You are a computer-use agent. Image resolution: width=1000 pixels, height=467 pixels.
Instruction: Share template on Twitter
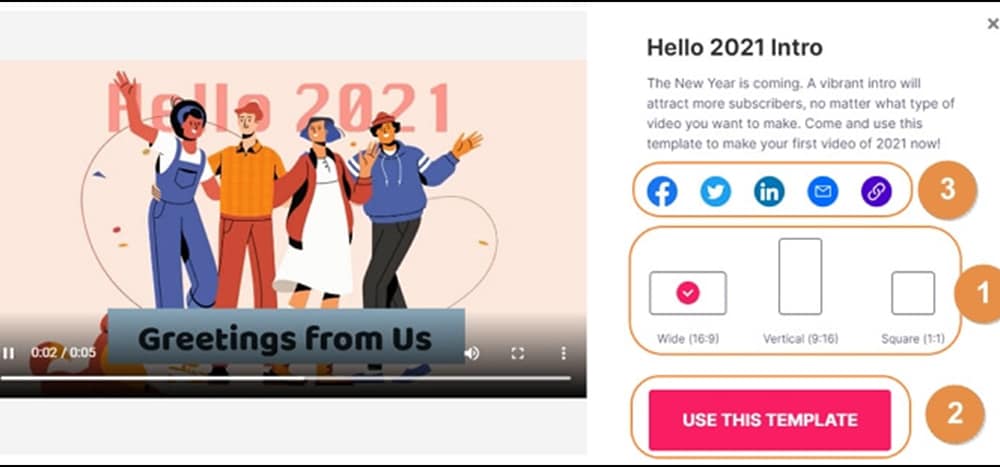pyautogui.click(x=716, y=191)
